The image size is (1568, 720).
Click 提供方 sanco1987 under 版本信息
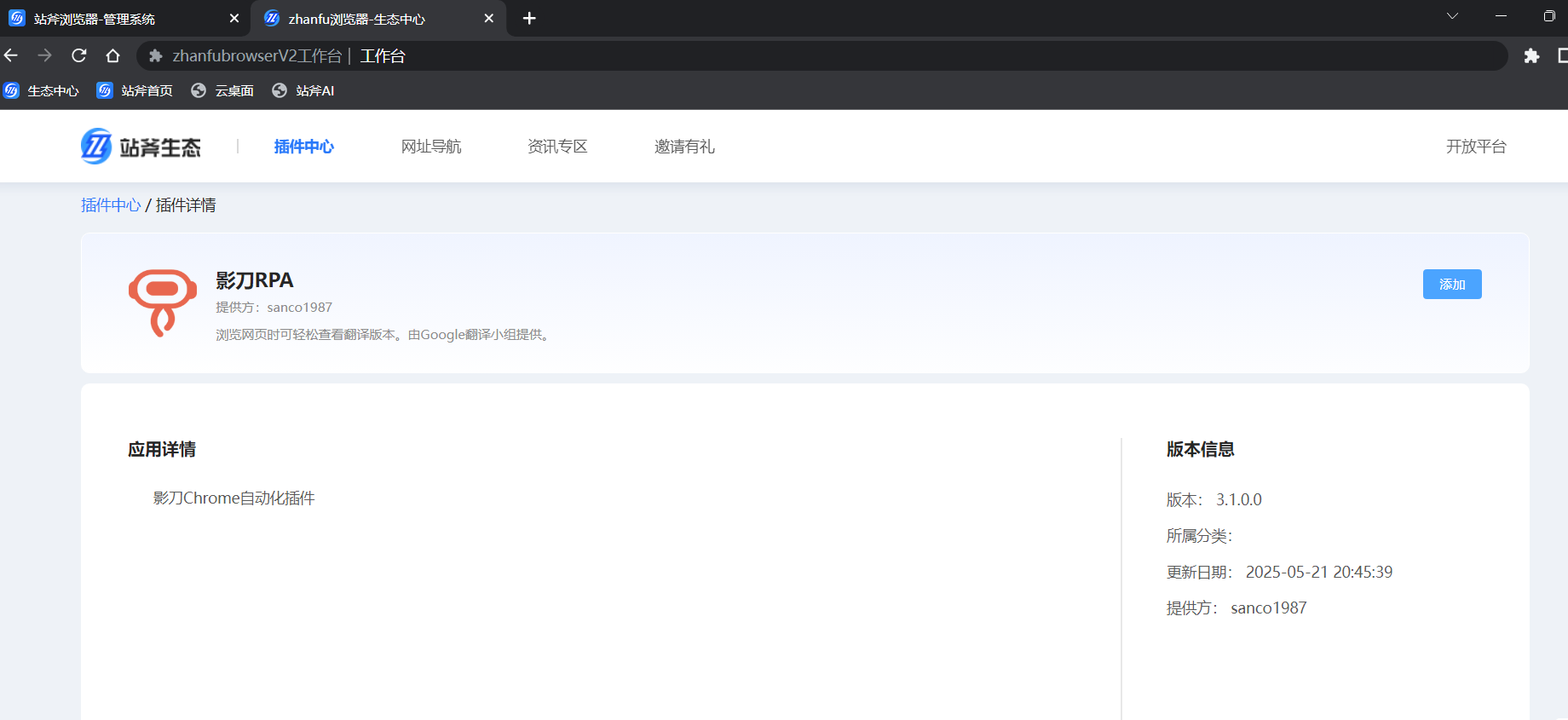(x=1237, y=608)
